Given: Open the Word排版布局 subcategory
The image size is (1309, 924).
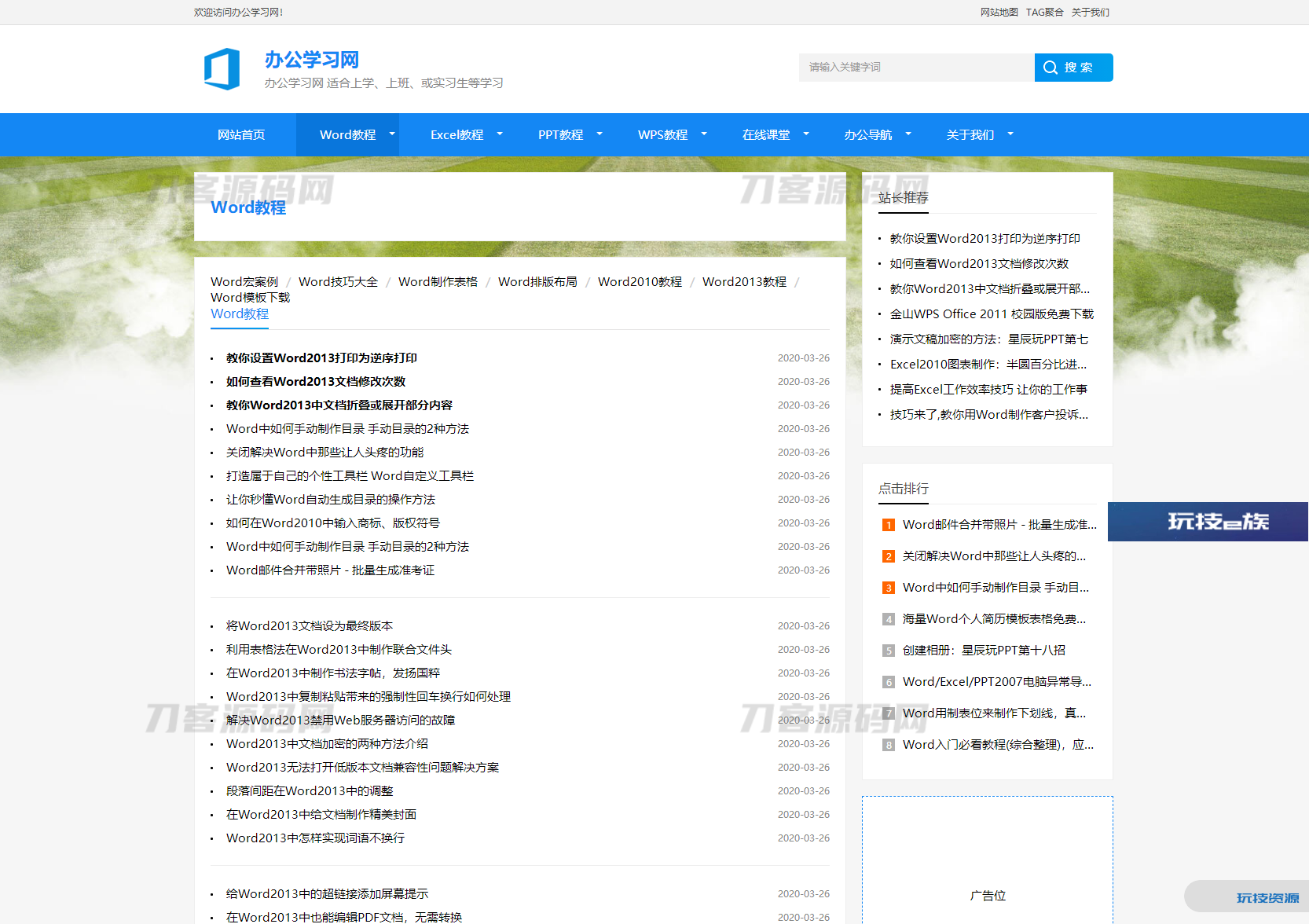Looking at the screenshot, I should (x=537, y=281).
